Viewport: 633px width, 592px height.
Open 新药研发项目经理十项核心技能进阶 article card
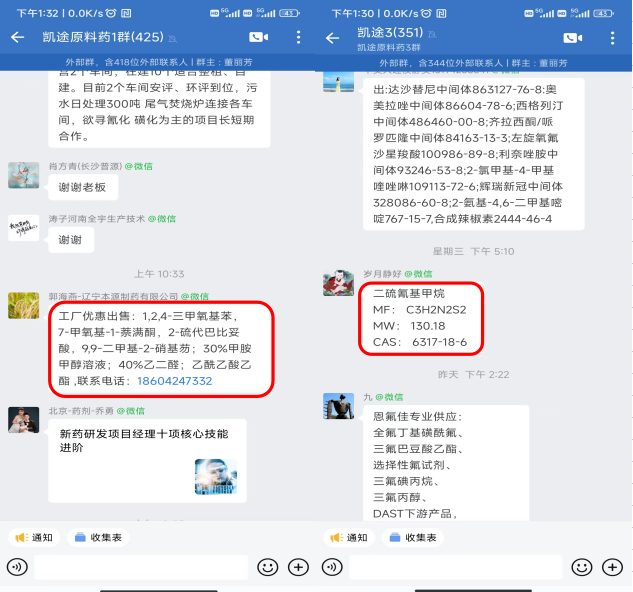(147, 461)
